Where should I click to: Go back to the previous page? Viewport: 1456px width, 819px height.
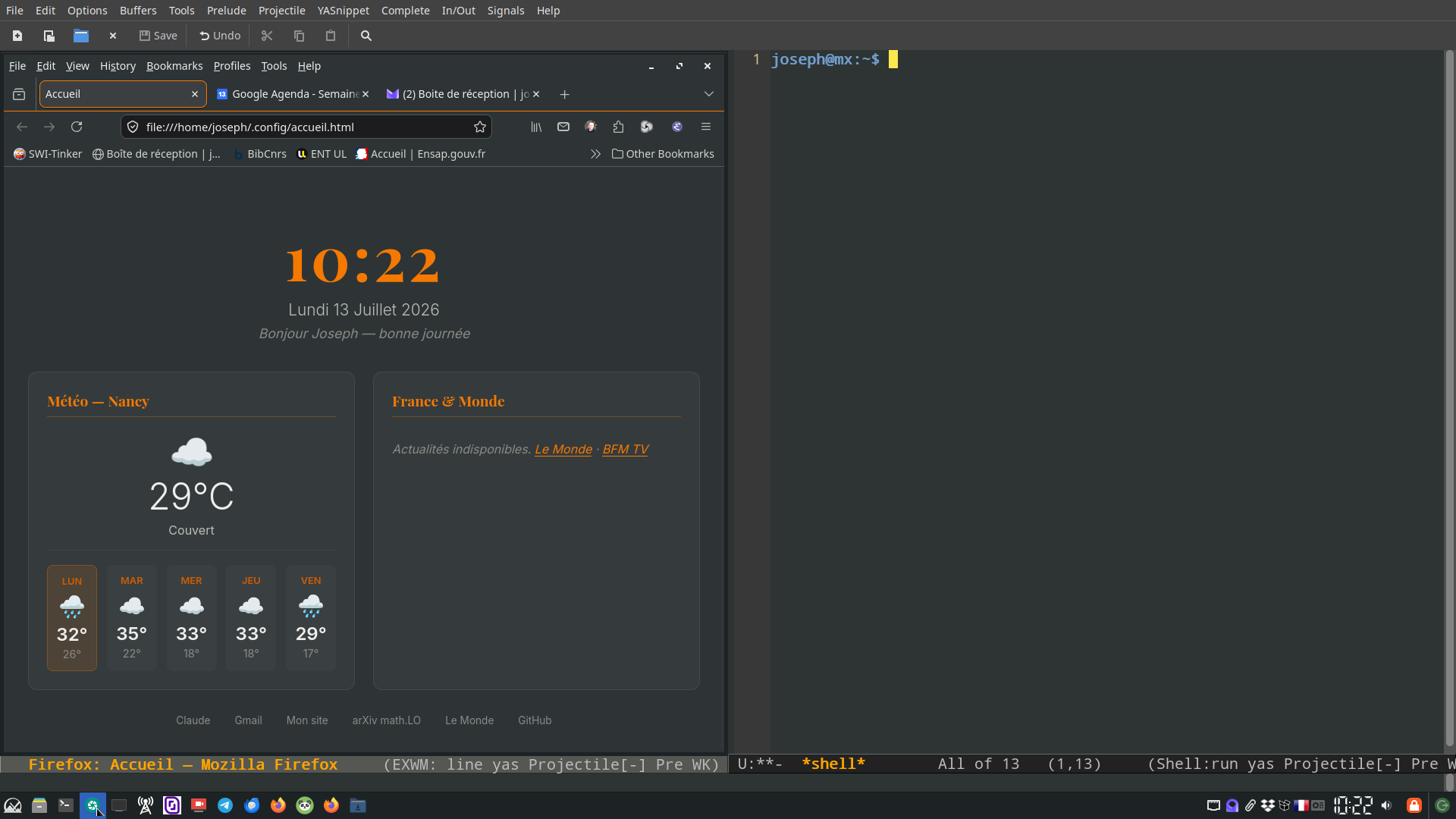coord(22,127)
